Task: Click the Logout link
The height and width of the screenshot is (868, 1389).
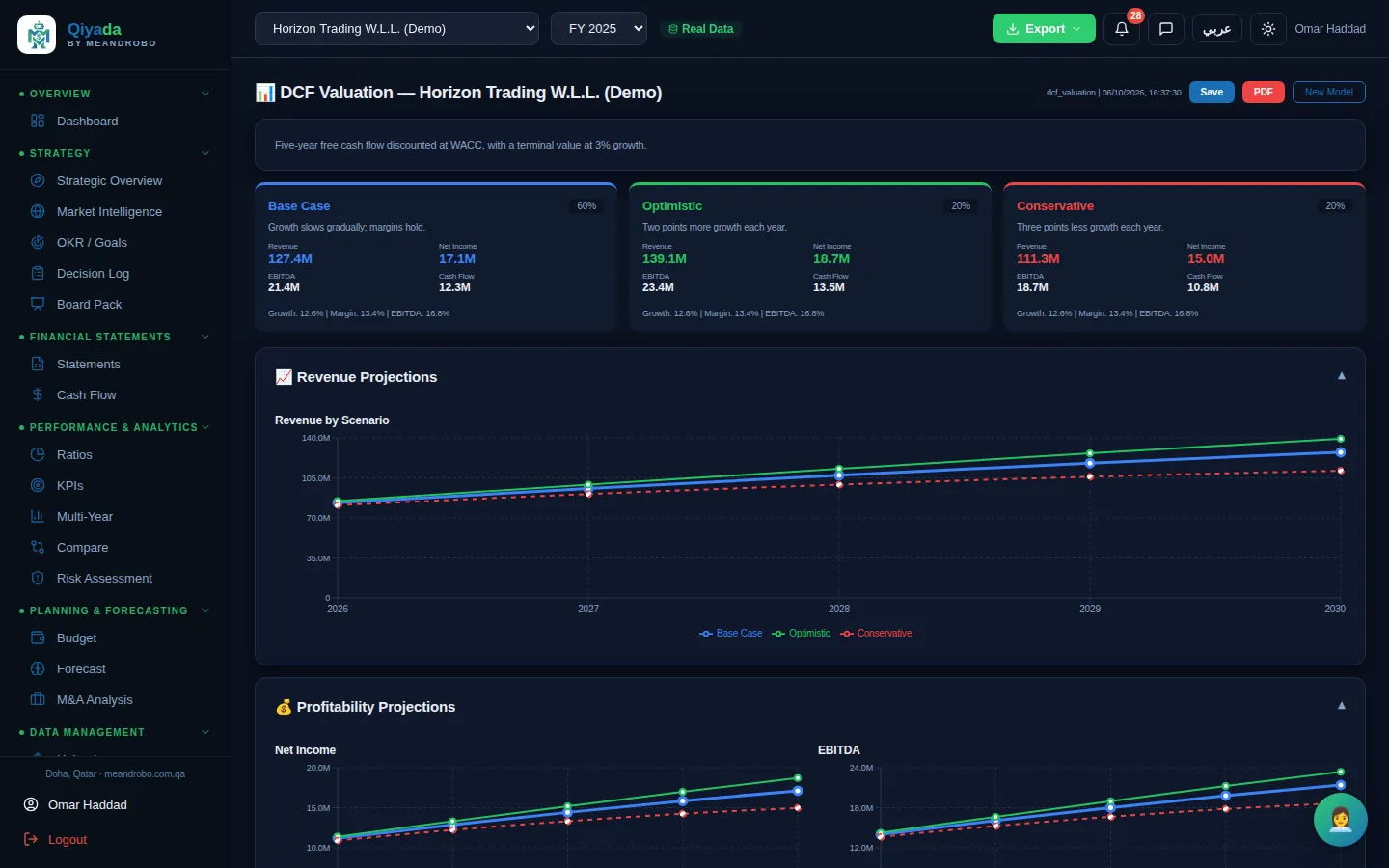Action: (68, 839)
